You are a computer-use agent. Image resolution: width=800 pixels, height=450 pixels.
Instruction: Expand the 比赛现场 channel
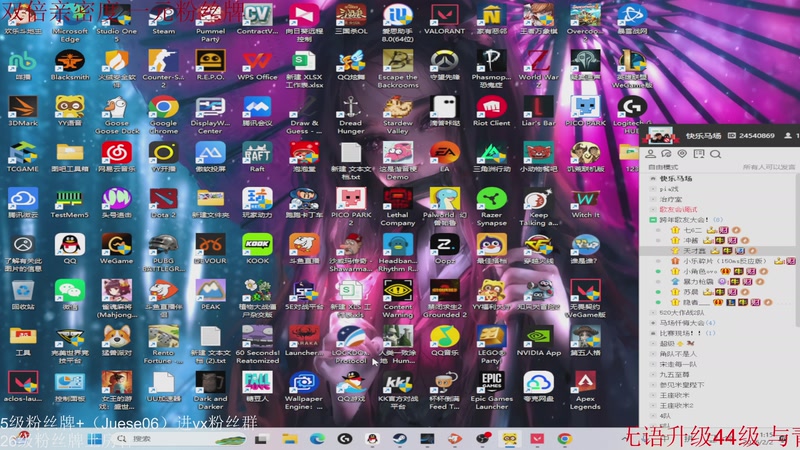tap(653, 333)
